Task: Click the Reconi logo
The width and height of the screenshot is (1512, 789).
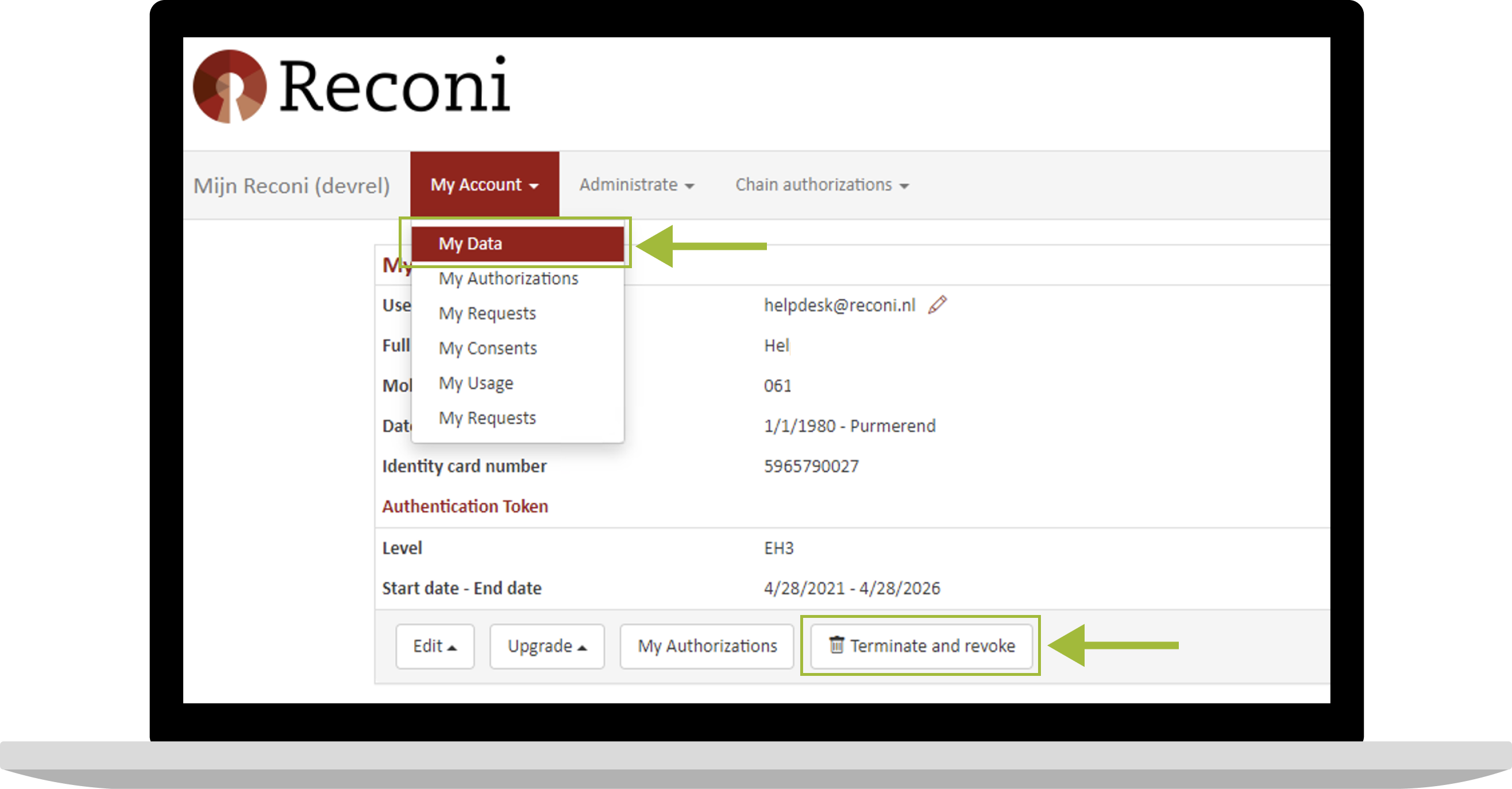Action: coord(352,87)
